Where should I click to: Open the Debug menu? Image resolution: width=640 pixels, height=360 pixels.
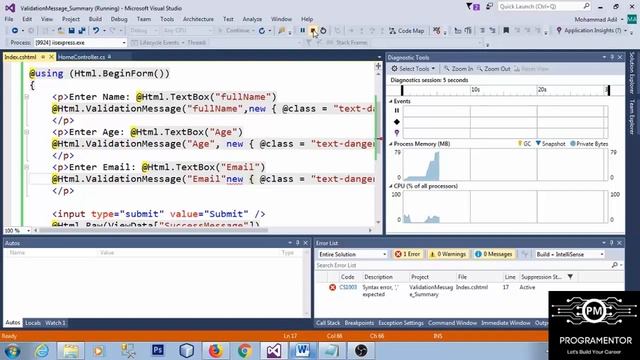tap(119, 19)
